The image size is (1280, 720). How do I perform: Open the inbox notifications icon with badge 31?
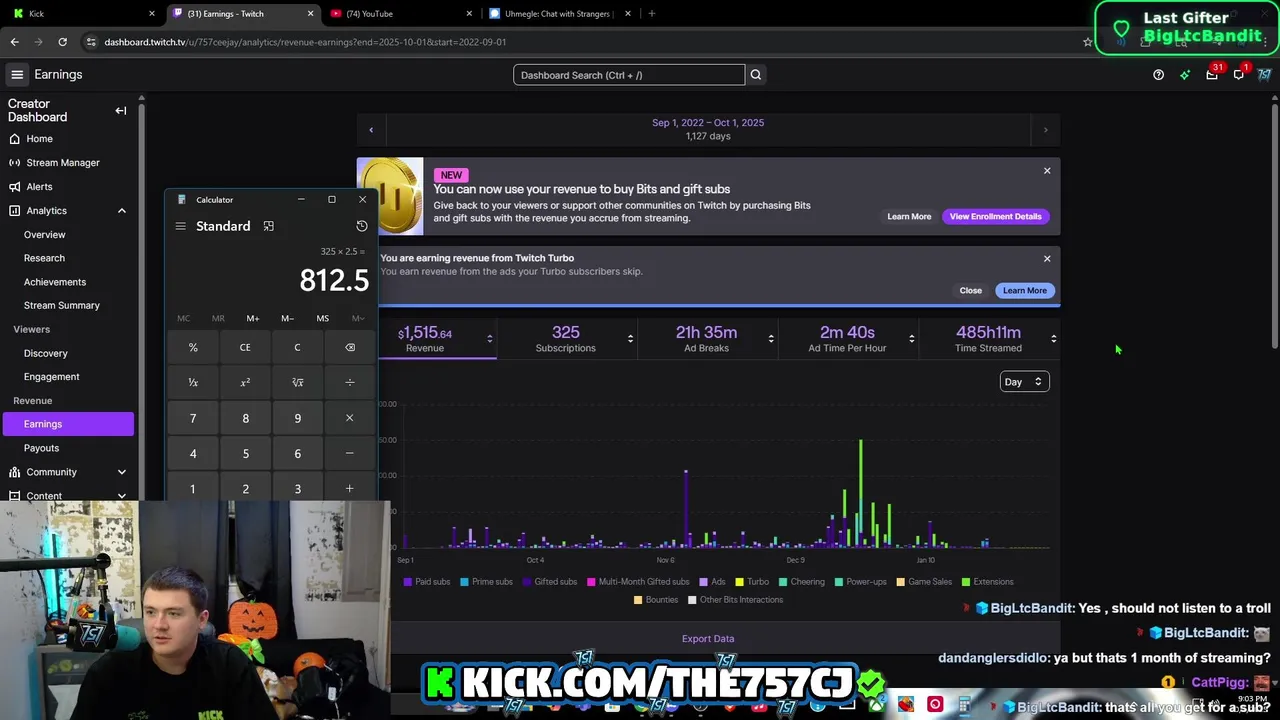[x=1212, y=75]
